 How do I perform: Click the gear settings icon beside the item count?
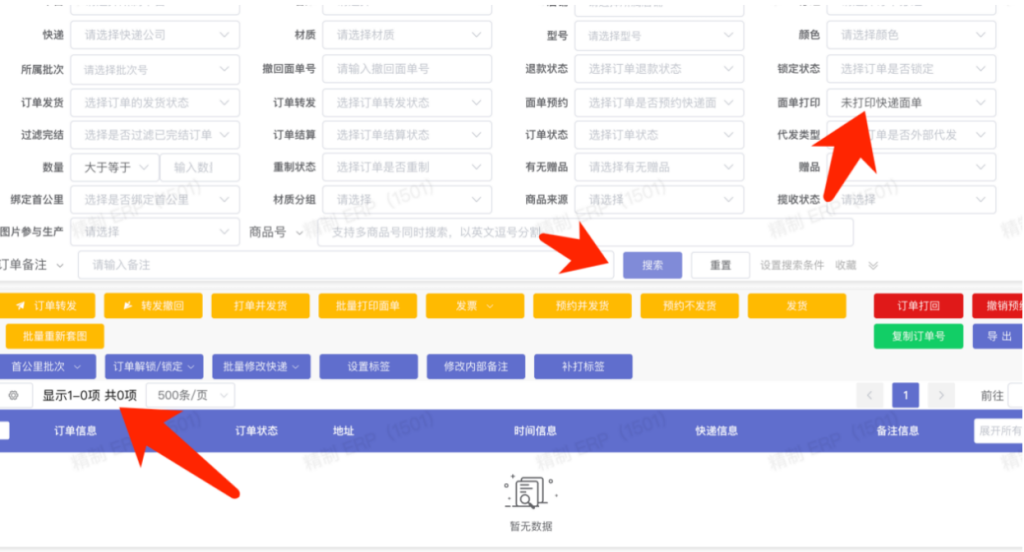pyautogui.click(x=14, y=396)
